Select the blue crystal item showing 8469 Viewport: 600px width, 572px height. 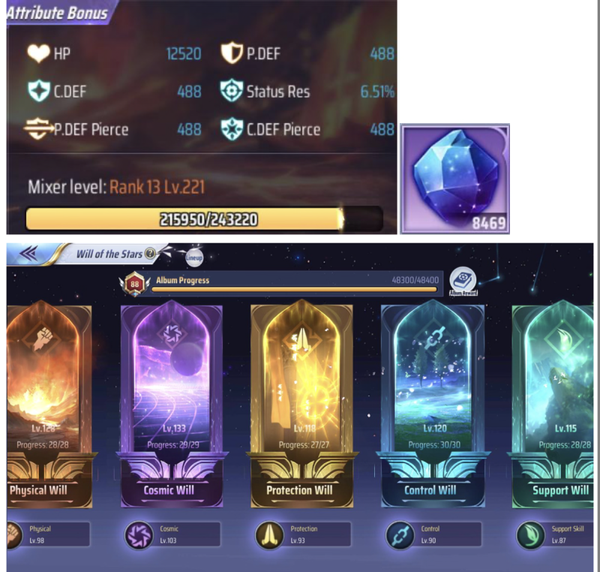pyautogui.click(x=455, y=179)
